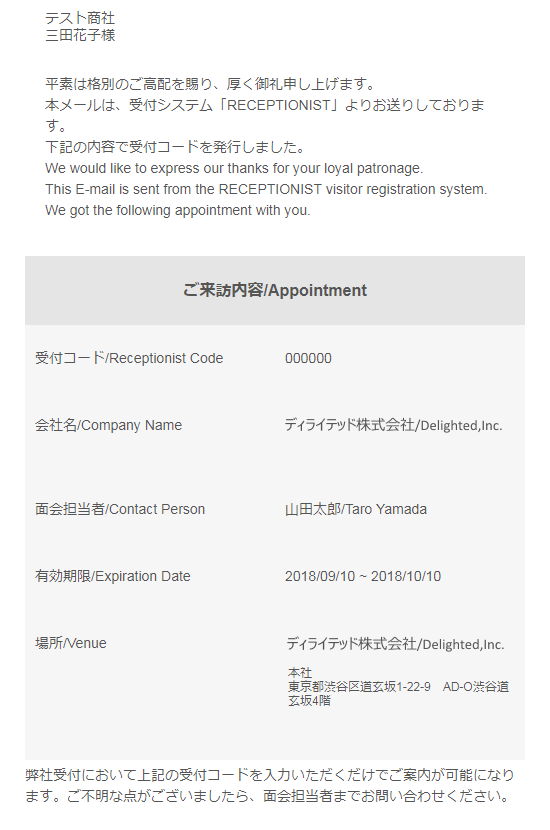Click 'This E-mail is sent from' sentence
The image size is (550, 830).
pos(266,189)
